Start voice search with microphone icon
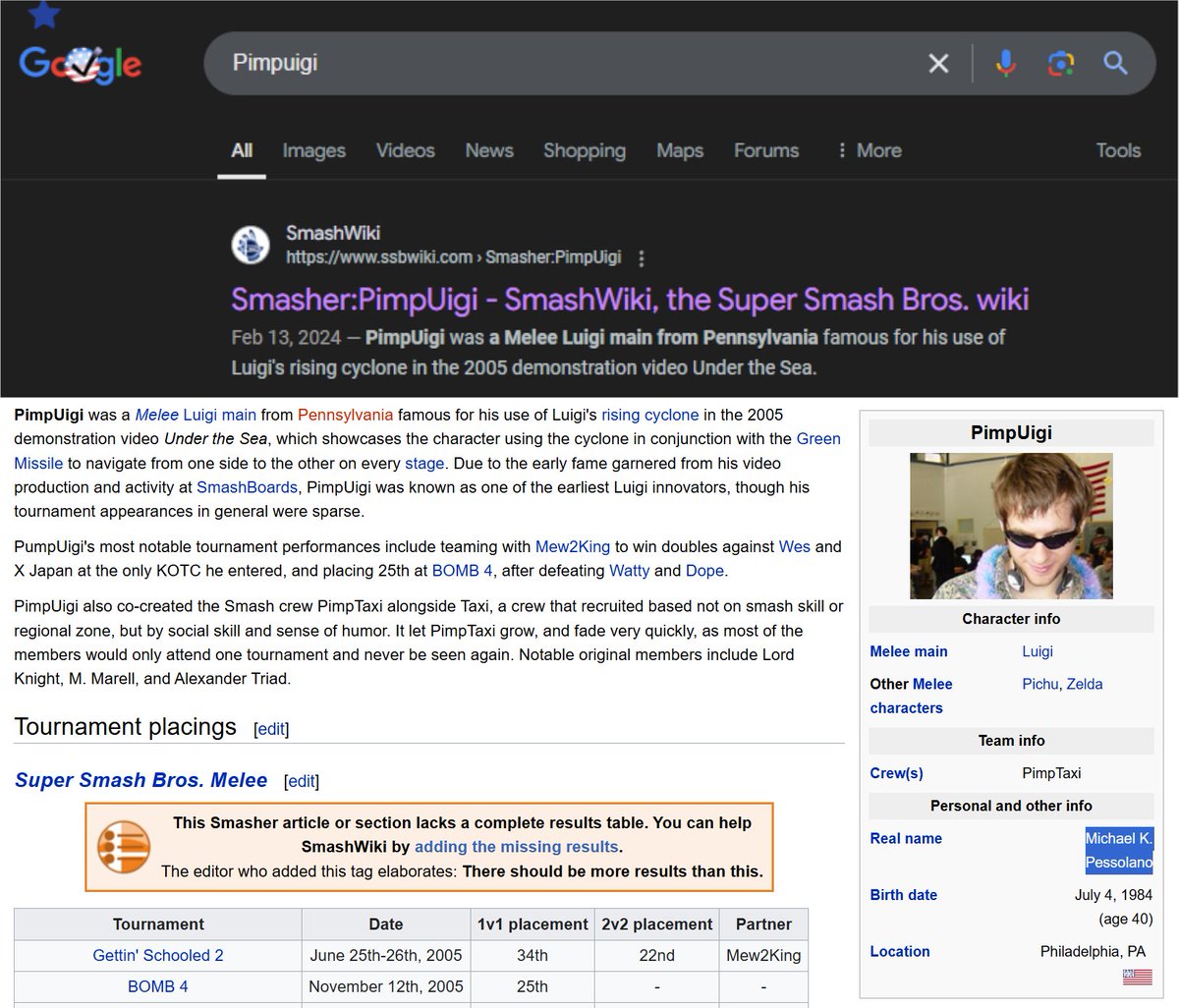This screenshot has width=1179, height=1008. coord(1005,64)
